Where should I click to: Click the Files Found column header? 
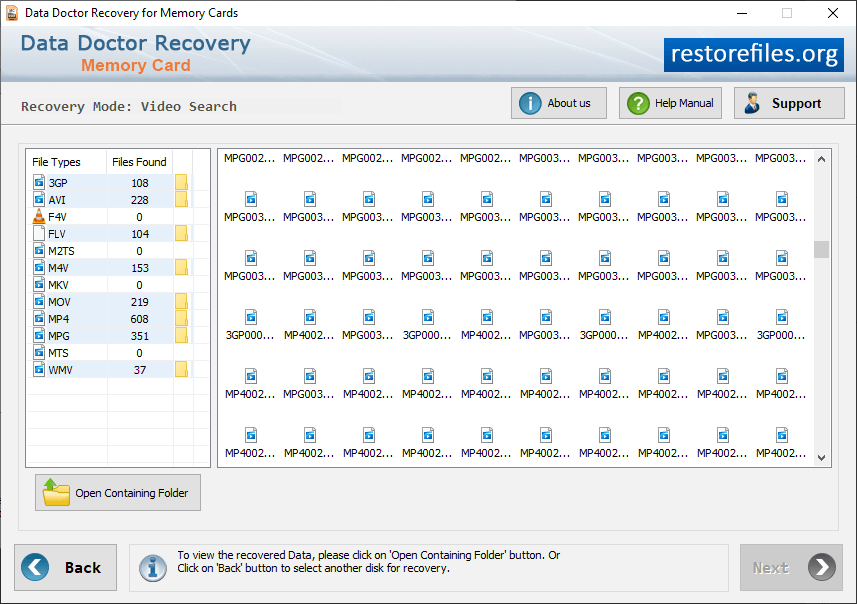pyautogui.click(x=139, y=162)
